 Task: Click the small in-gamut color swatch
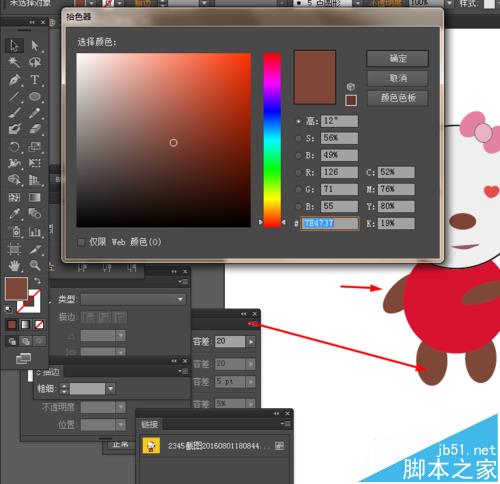[351, 101]
